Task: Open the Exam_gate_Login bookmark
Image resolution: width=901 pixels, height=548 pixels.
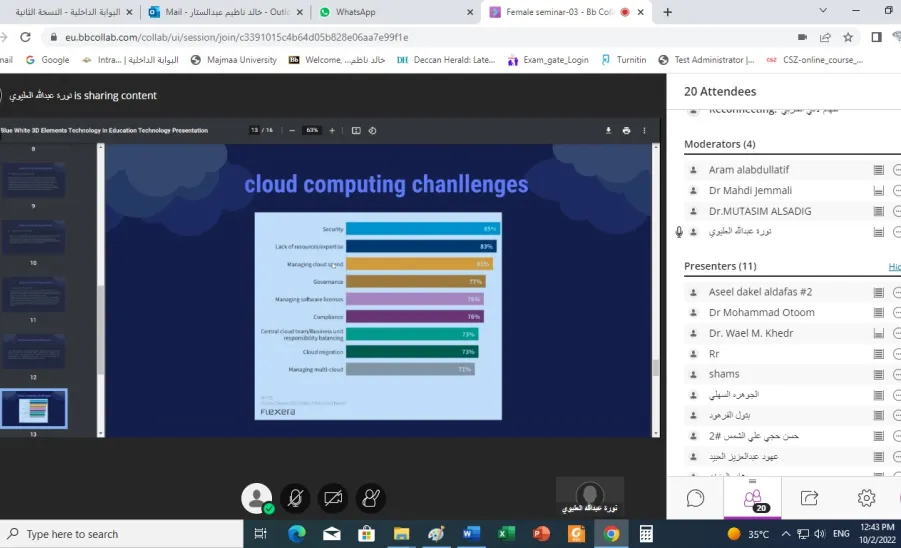Action: coord(548,60)
